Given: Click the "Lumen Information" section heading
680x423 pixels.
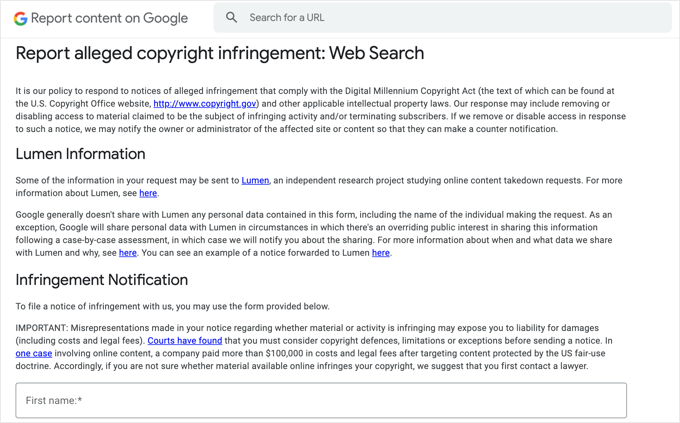Looking at the screenshot, I should (81, 154).
